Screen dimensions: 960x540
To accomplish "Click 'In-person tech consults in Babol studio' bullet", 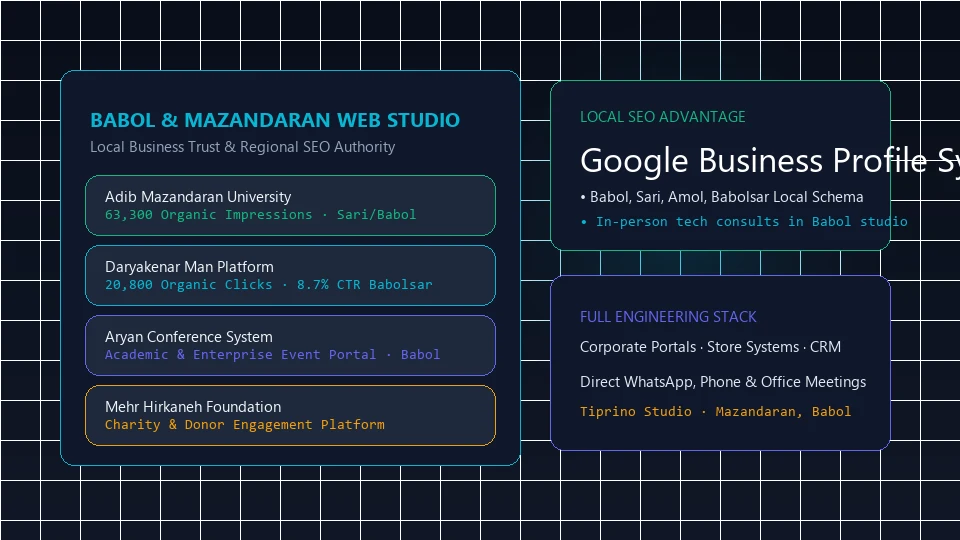I will coord(744,222).
